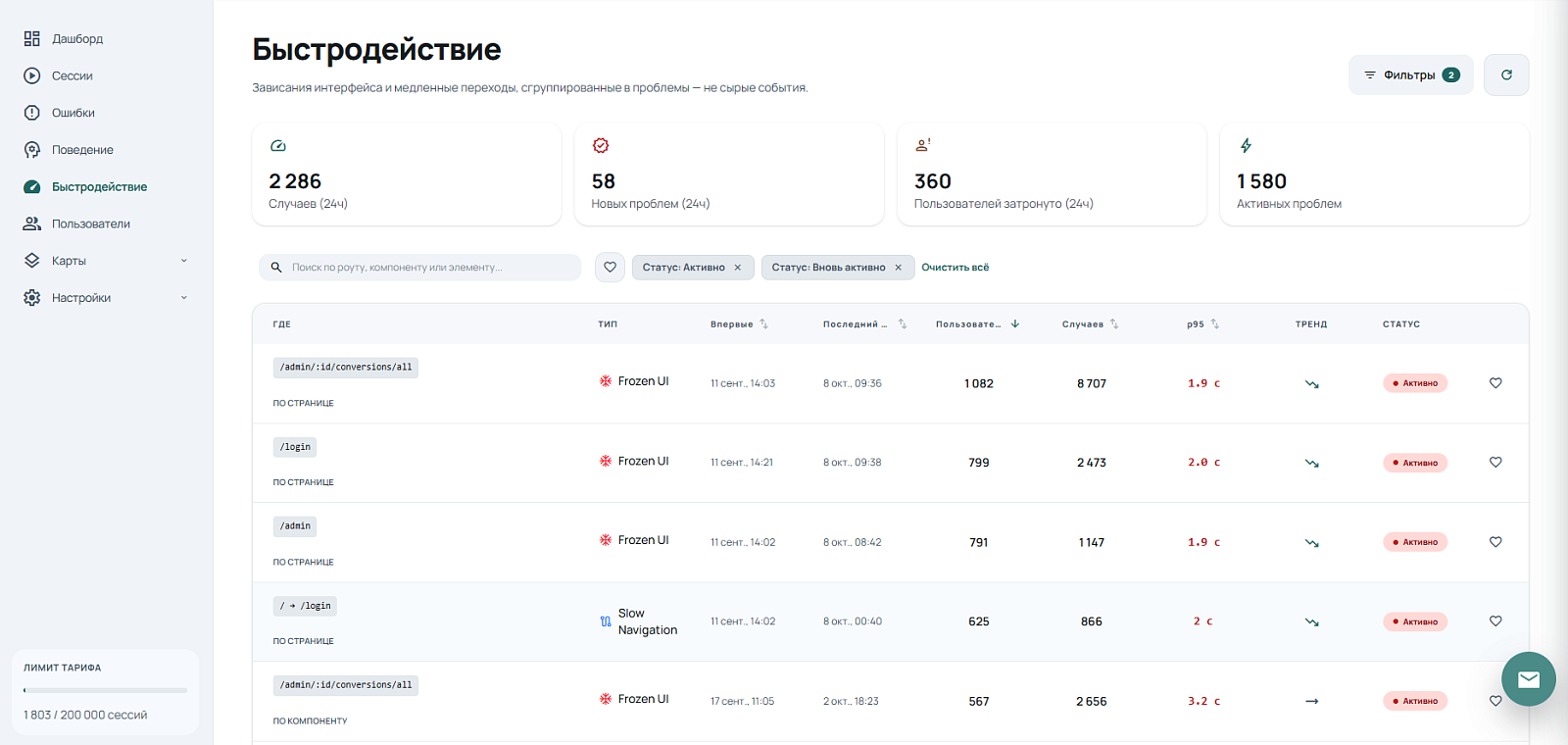The width and height of the screenshot is (1568, 745).
Task: Open the /login route problem
Action: [295, 447]
